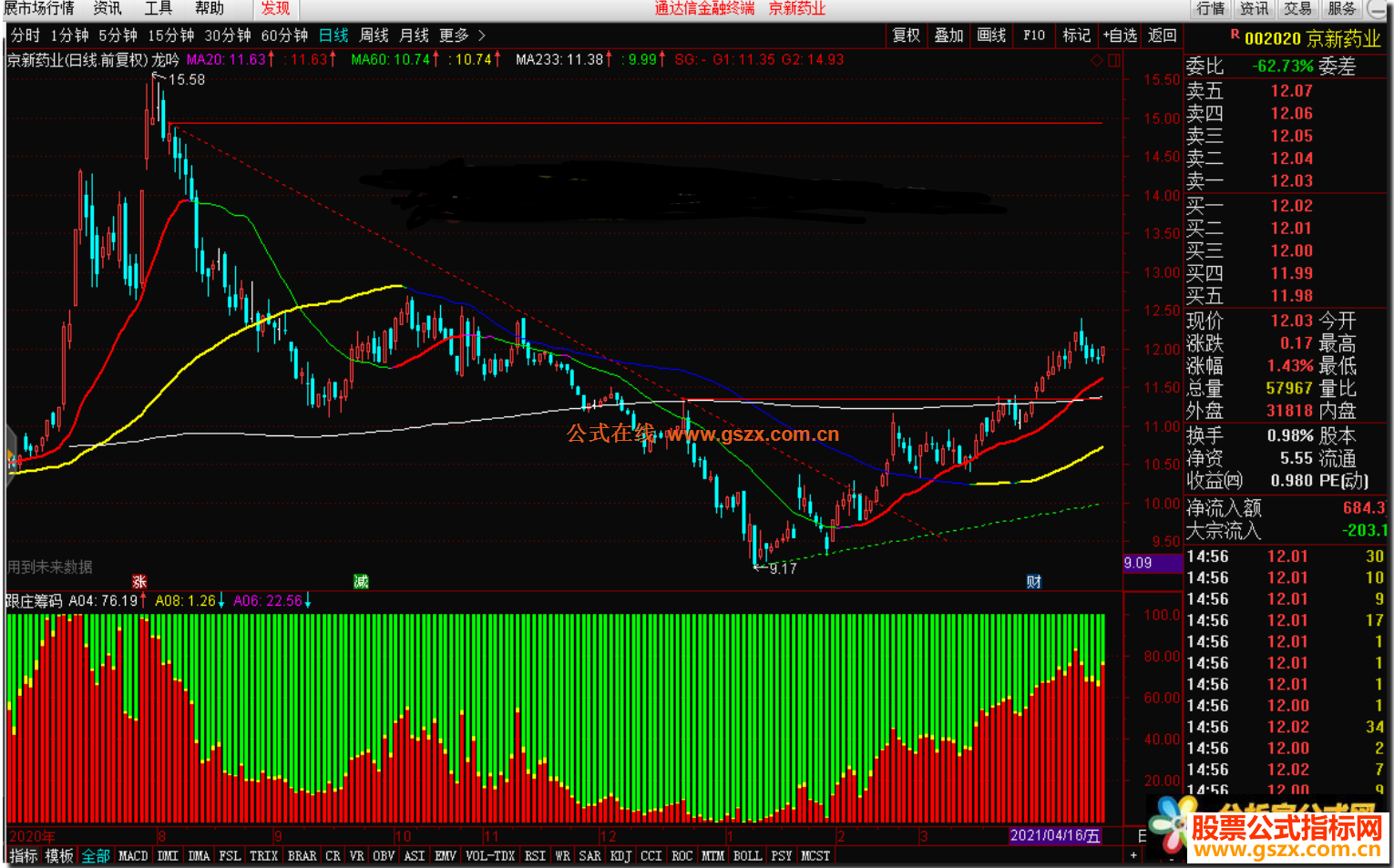Click the red R icon beside stock code 002020
Image resolution: width=1394 pixels, height=868 pixels.
click(1235, 35)
